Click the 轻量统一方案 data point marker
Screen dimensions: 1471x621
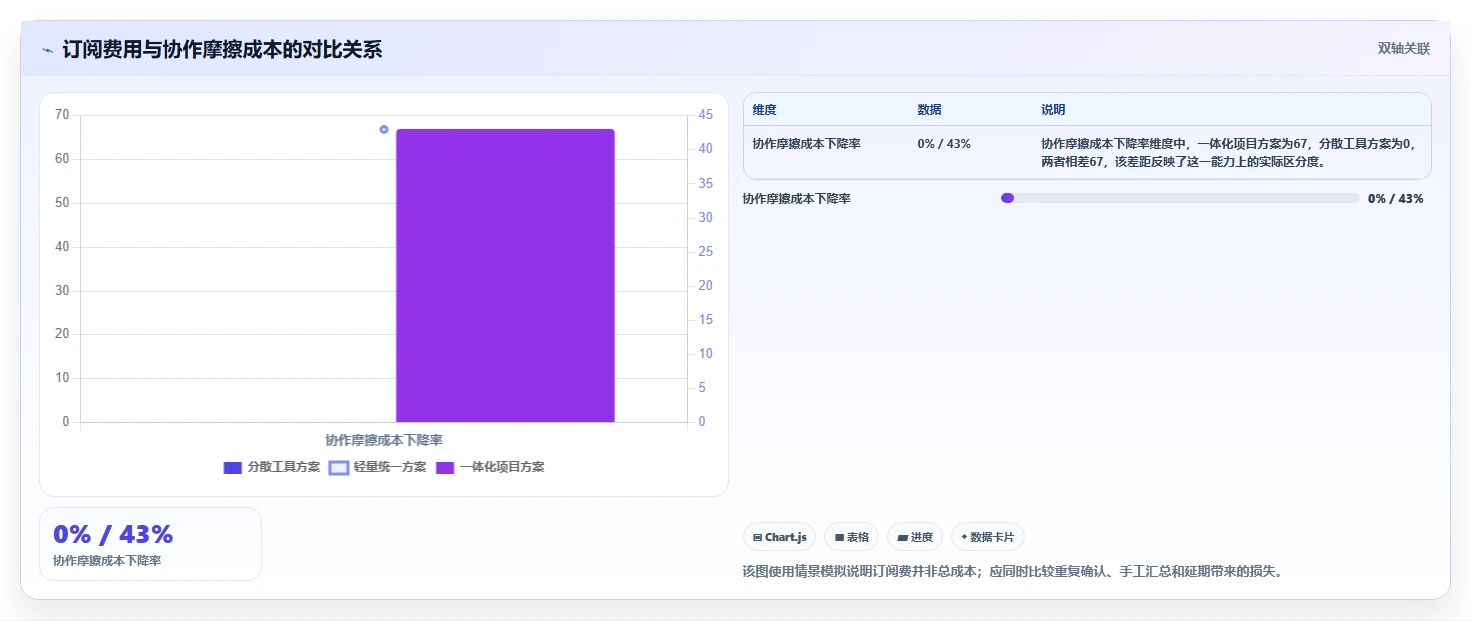coord(384,129)
